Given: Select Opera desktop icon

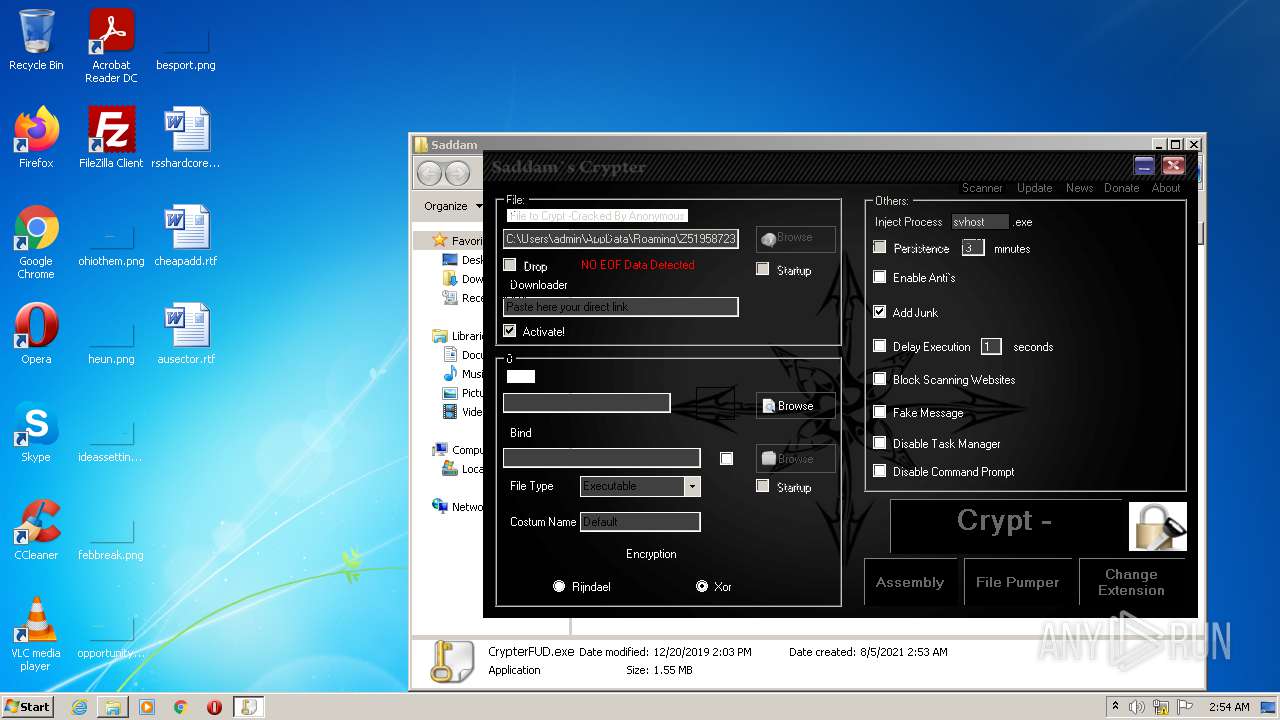Looking at the screenshot, I should point(36,334).
